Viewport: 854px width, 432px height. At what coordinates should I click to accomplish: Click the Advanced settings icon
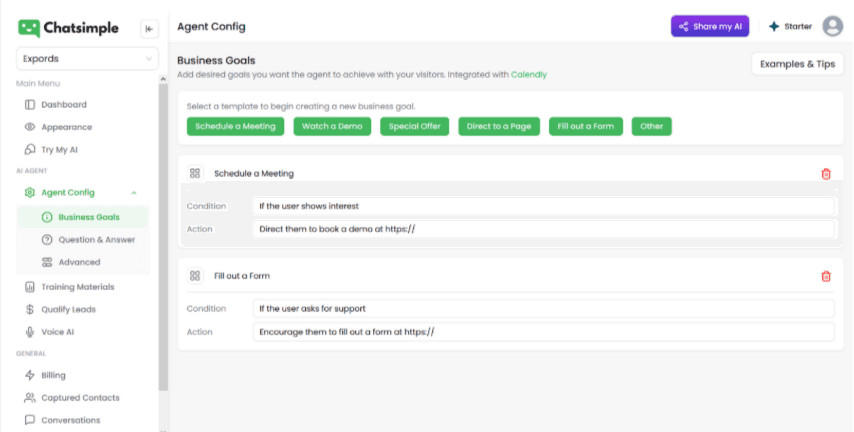pyautogui.click(x=47, y=262)
